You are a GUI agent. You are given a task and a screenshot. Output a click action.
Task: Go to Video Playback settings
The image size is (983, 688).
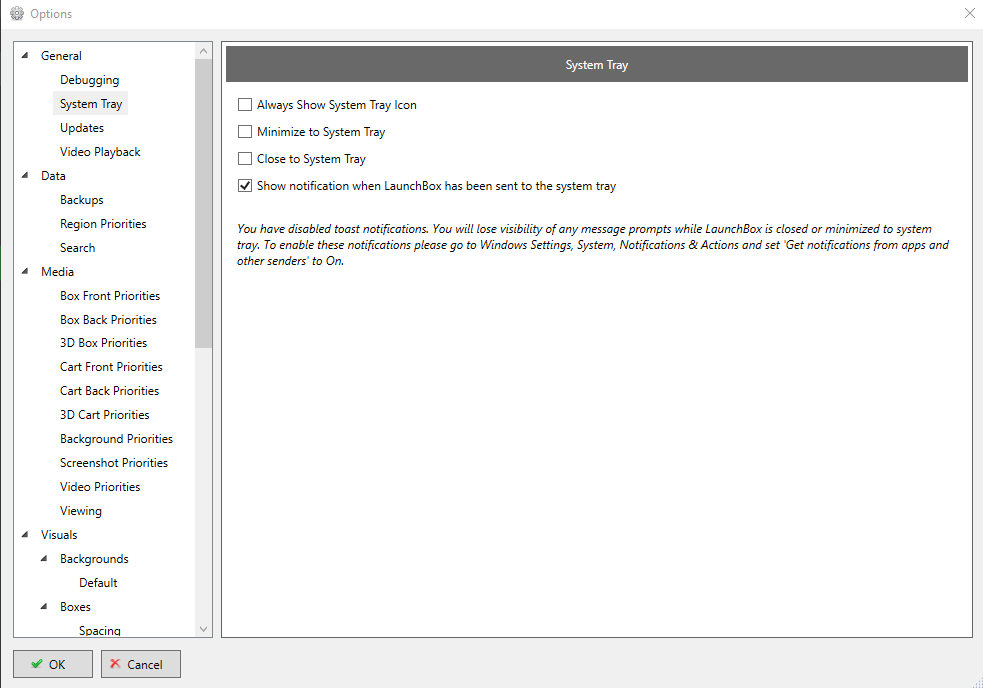(x=100, y=152)
